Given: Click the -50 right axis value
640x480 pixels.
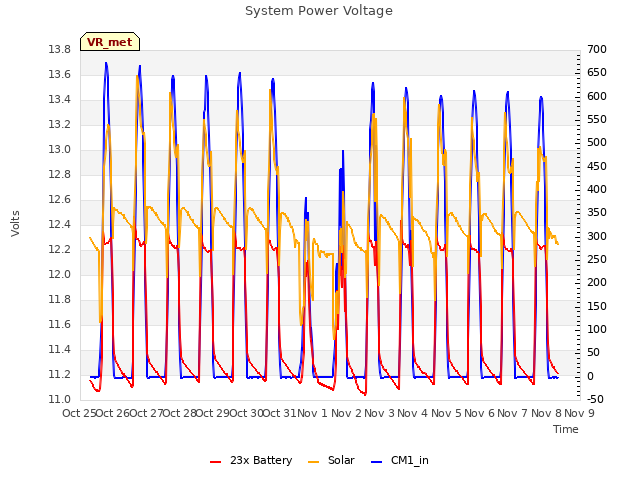Looking at the screenshot, I should coord(596,400).
